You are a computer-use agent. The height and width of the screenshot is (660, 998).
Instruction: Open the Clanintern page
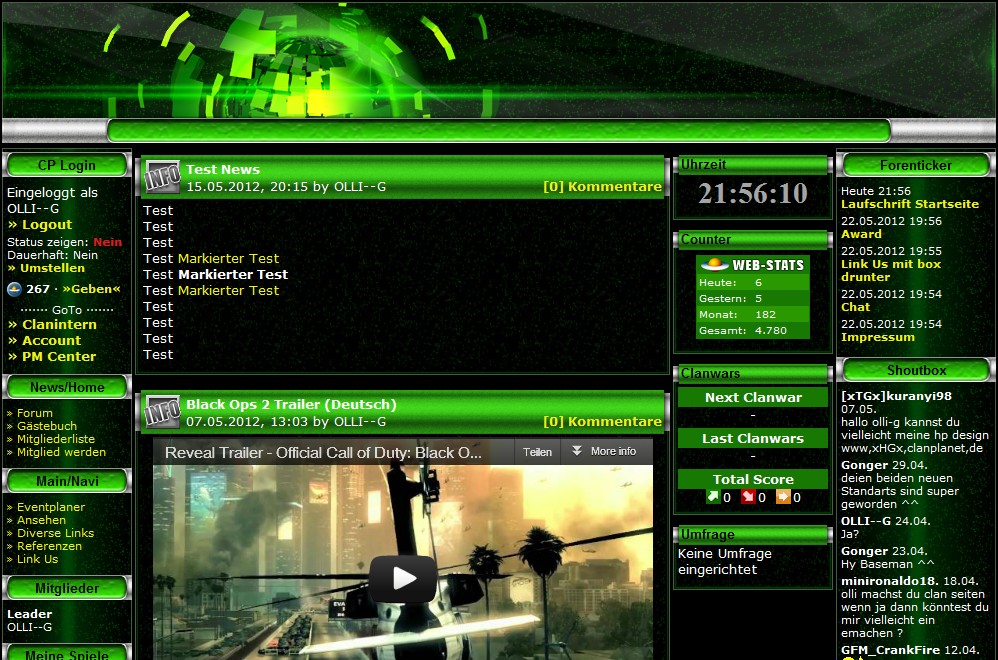[59, 325]
